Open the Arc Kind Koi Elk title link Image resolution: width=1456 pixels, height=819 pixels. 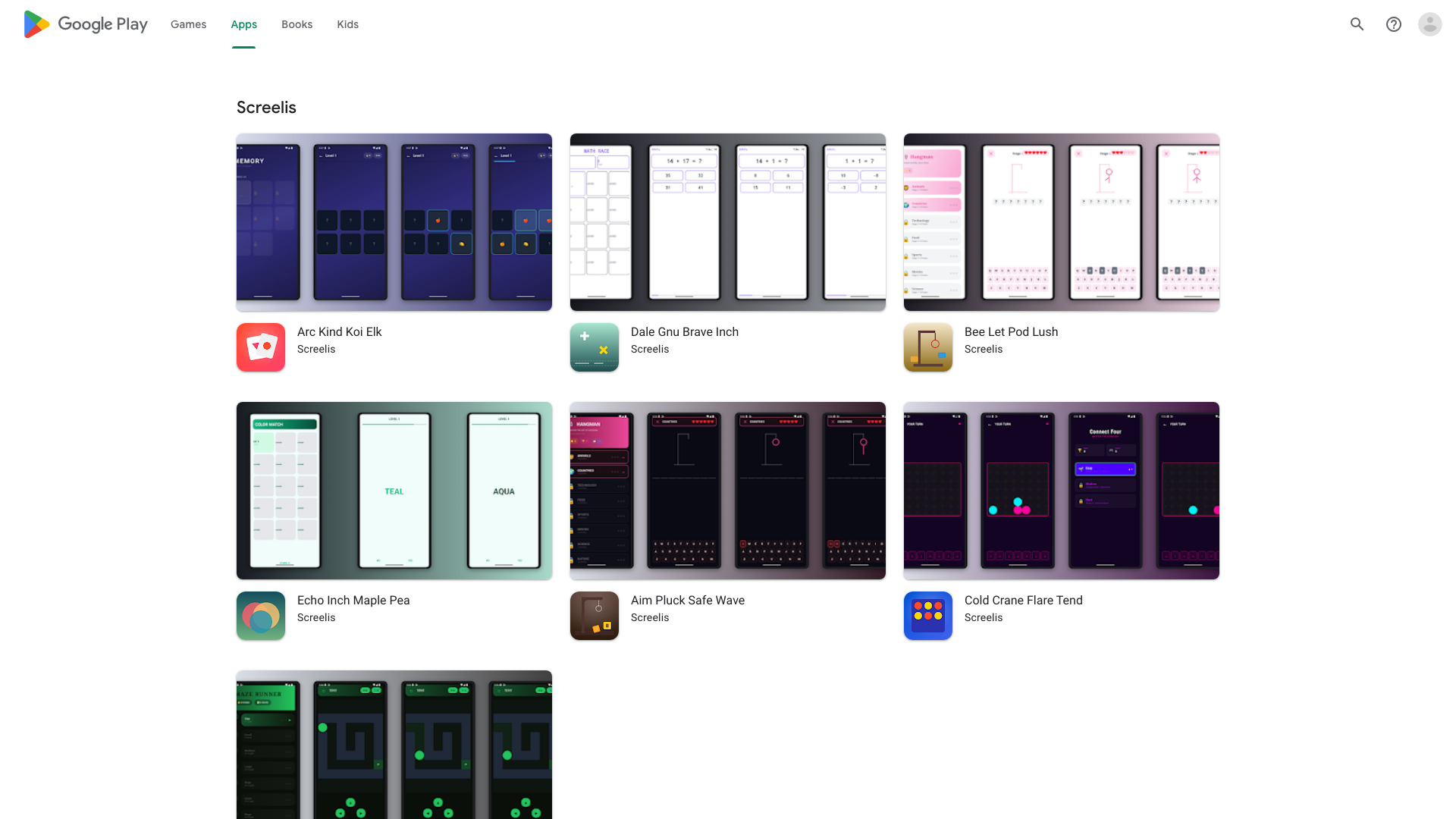(340, 331)
